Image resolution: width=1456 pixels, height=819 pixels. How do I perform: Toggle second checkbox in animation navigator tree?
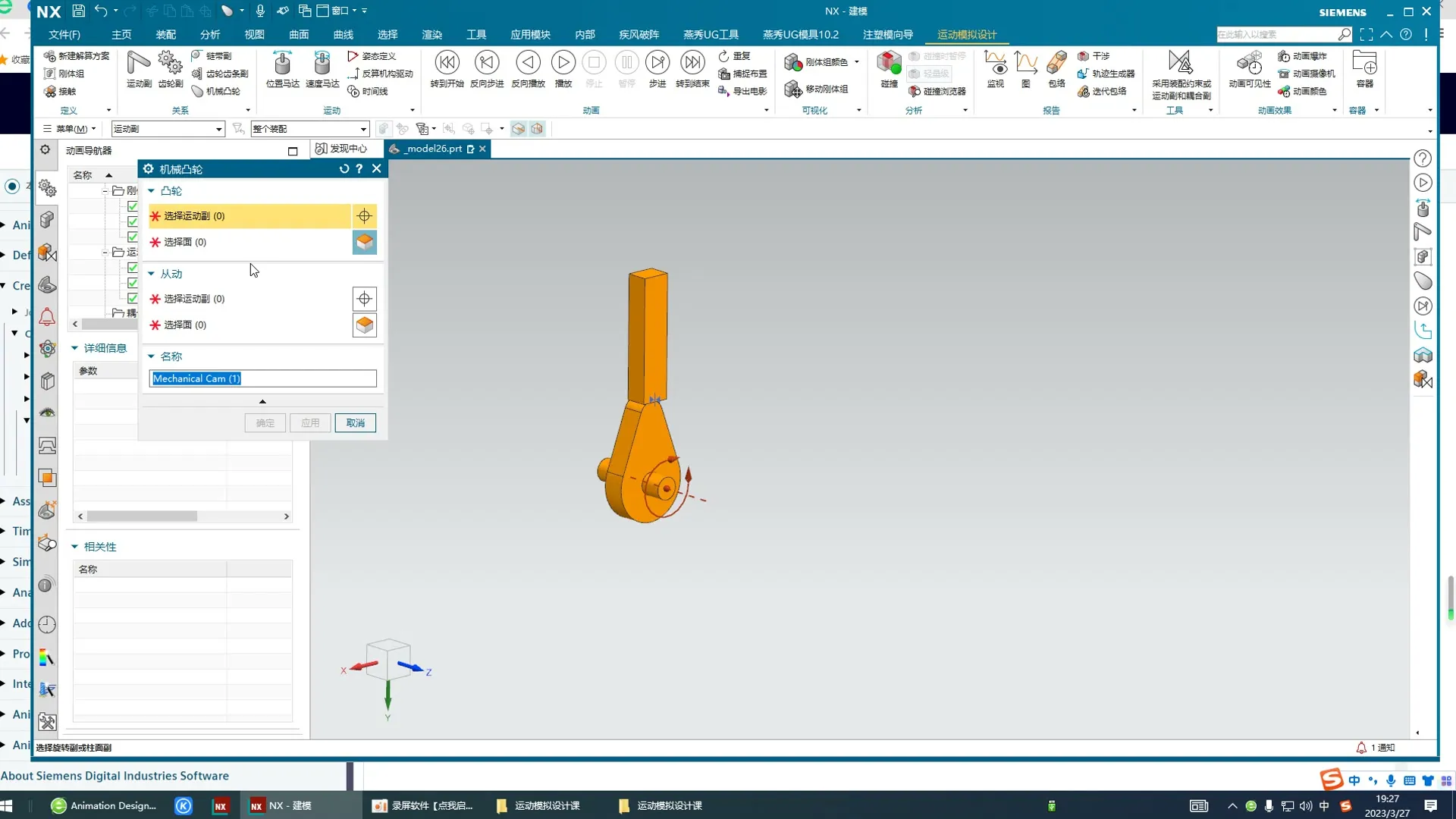[133, 221]
